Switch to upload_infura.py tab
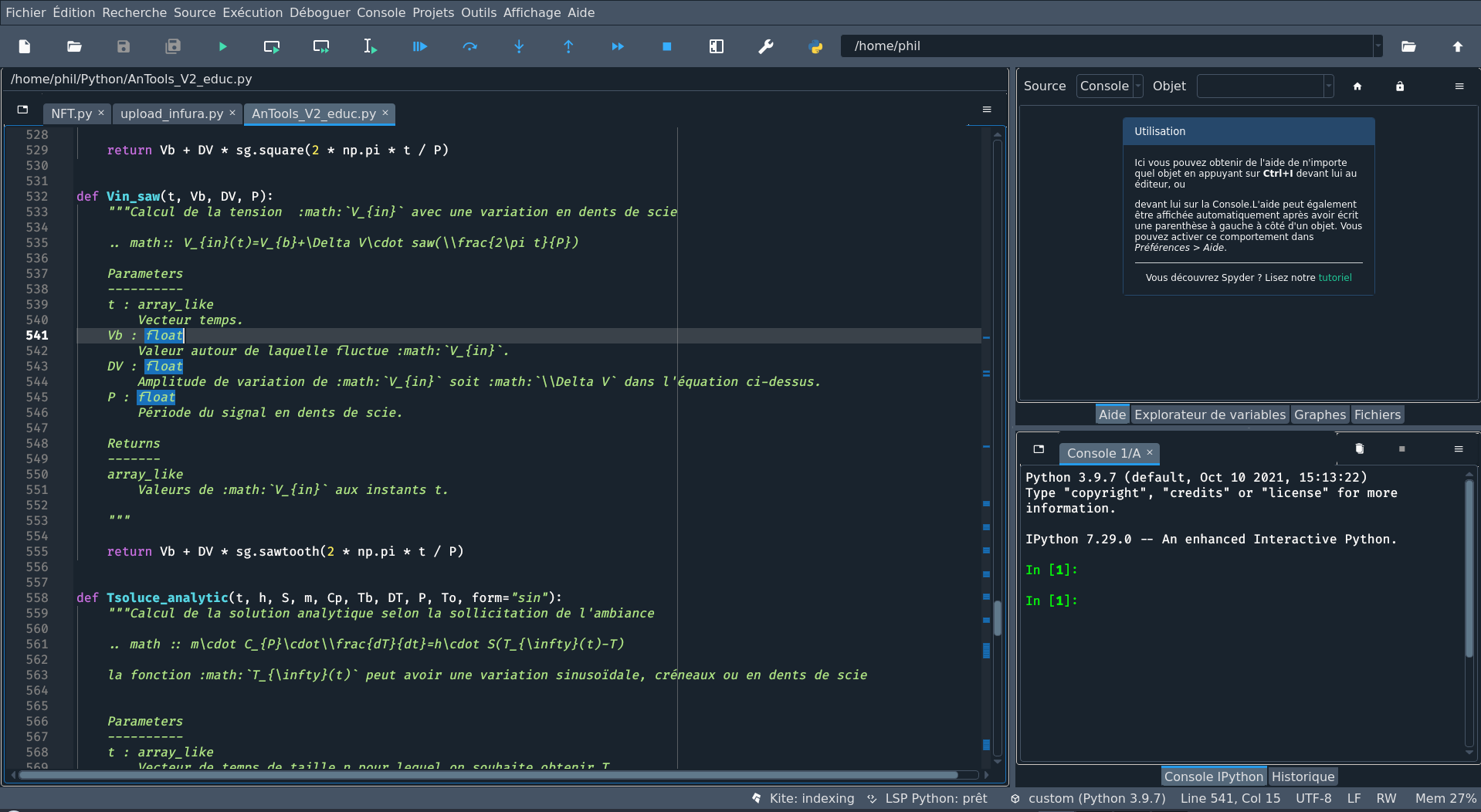This screenshot has height=812, width=1481. click(171, 113)
